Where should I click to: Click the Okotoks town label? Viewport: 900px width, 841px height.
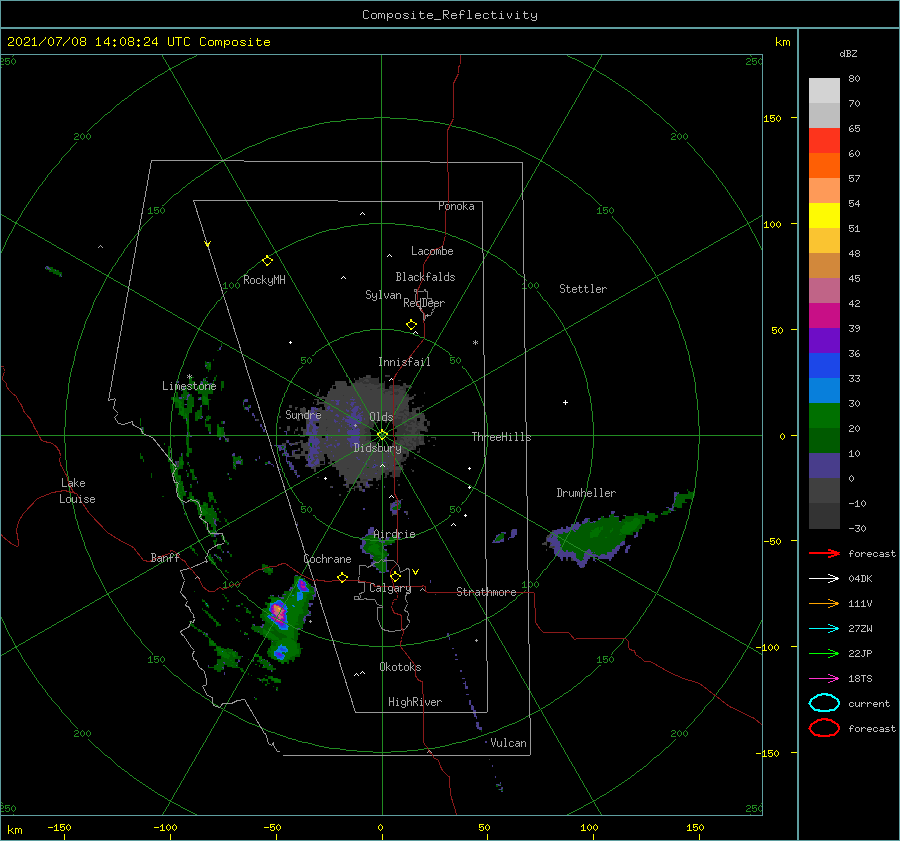400,668
